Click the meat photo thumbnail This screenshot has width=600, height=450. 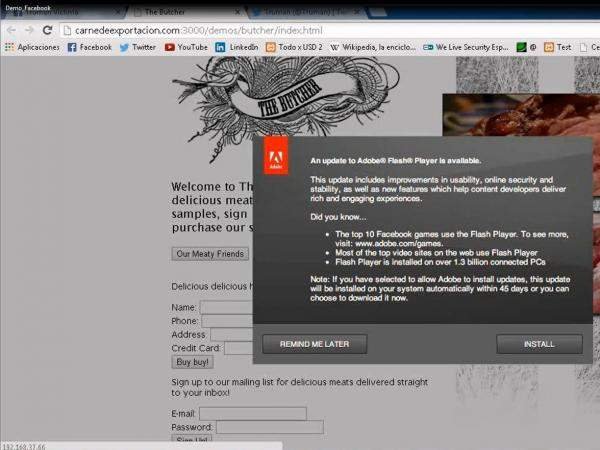pyautogui.click(x=521, y=115)
